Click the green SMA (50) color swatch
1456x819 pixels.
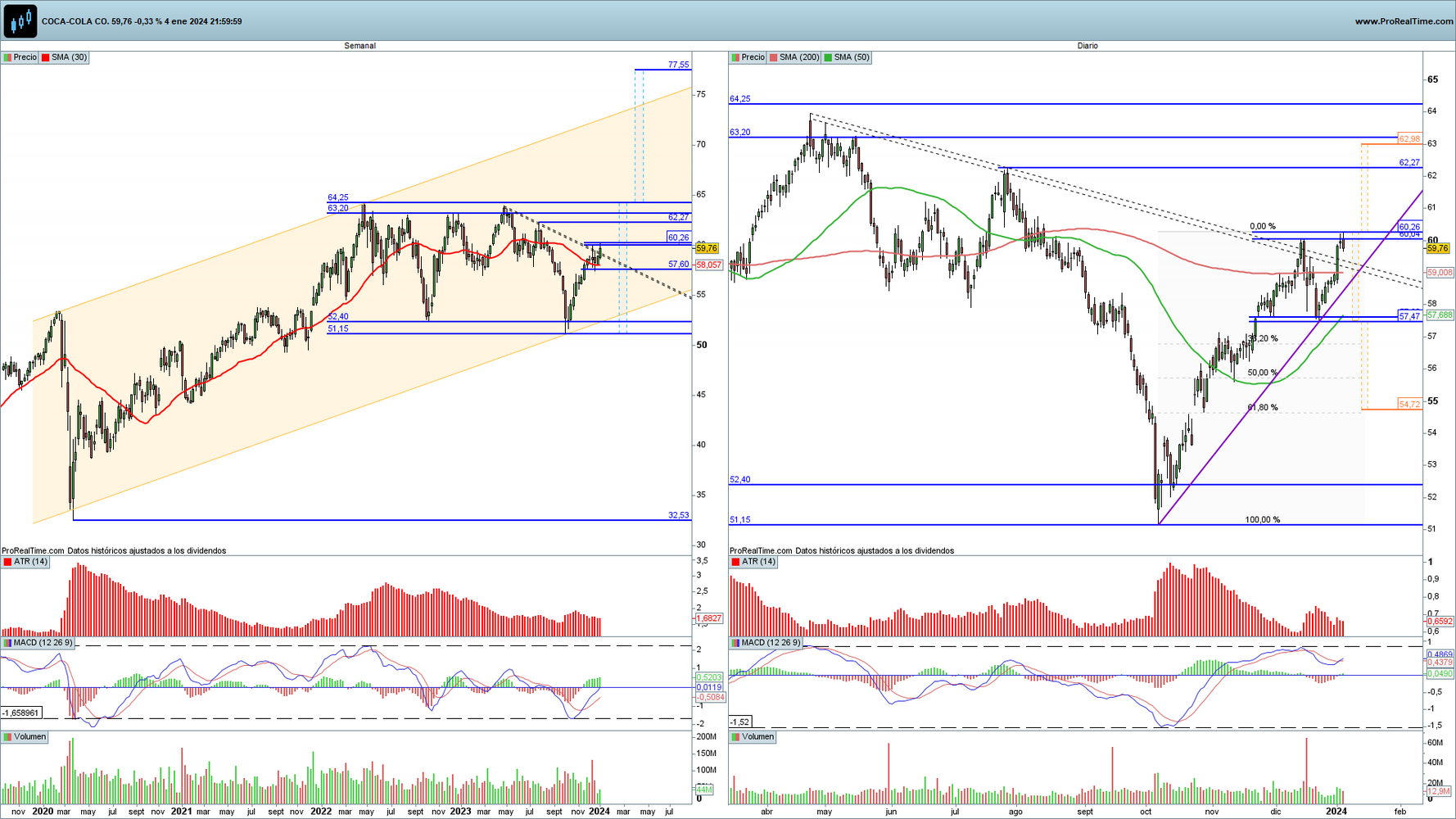pyautogui.click(x=828, y=57)
